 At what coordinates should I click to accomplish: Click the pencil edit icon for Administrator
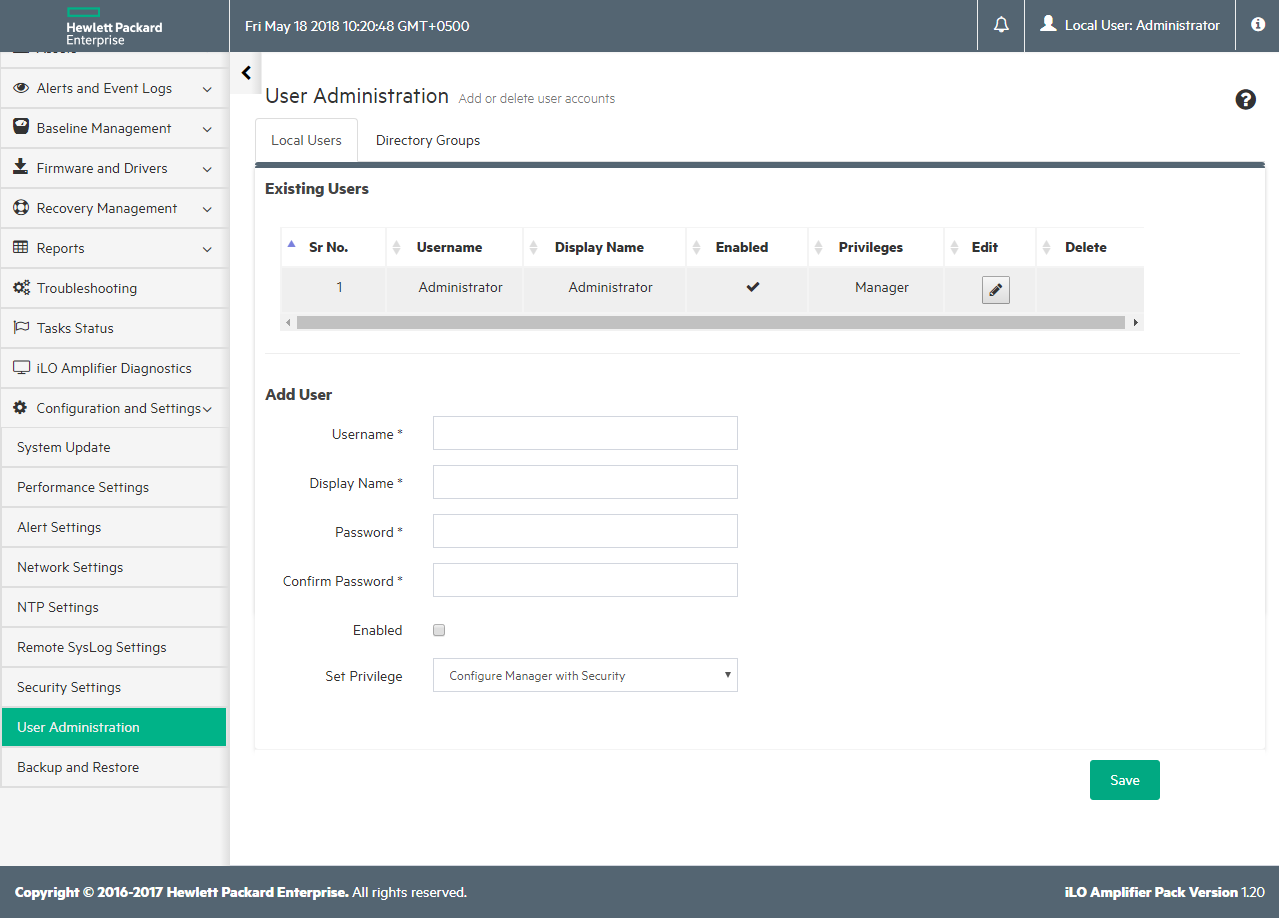coord(995,290)
